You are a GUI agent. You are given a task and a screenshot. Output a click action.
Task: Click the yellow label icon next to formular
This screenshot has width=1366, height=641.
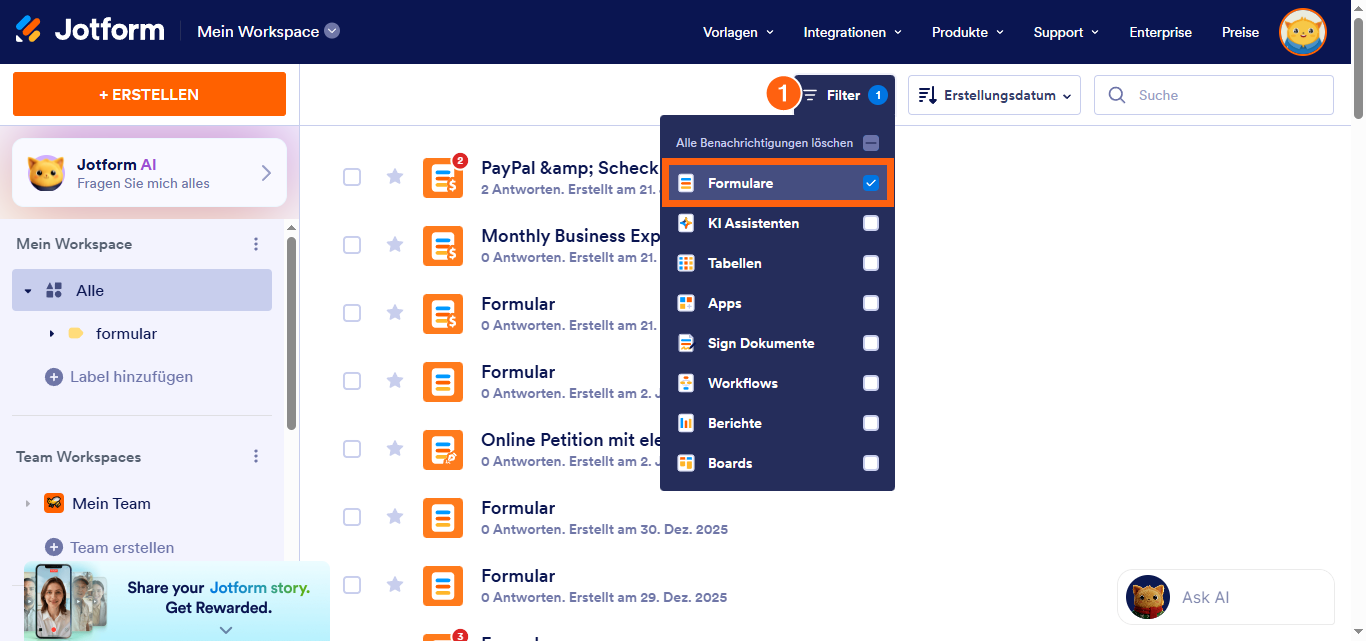point(76,333)
